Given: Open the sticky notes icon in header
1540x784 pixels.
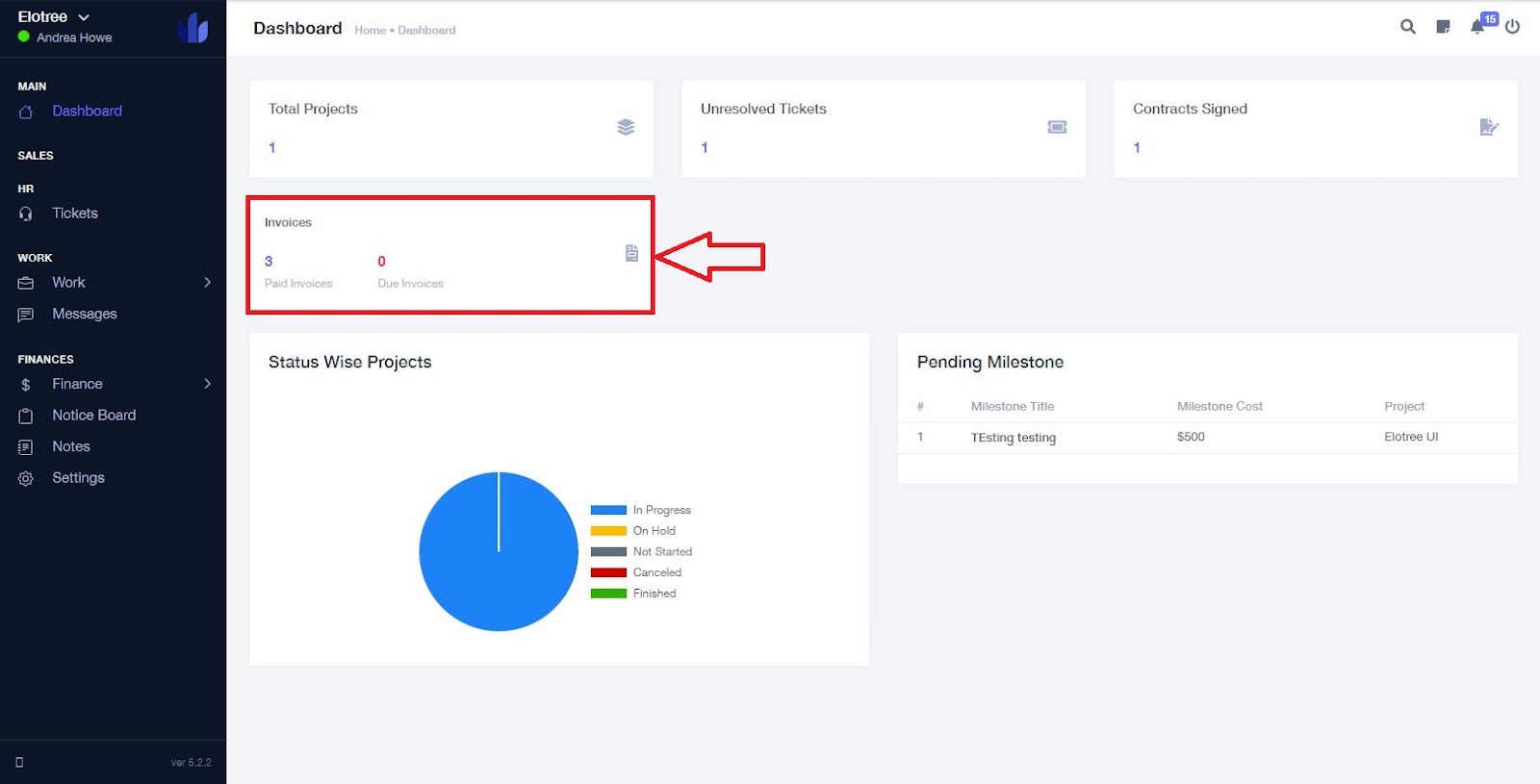Looking at the screenshot, I should coord(1443,27).
